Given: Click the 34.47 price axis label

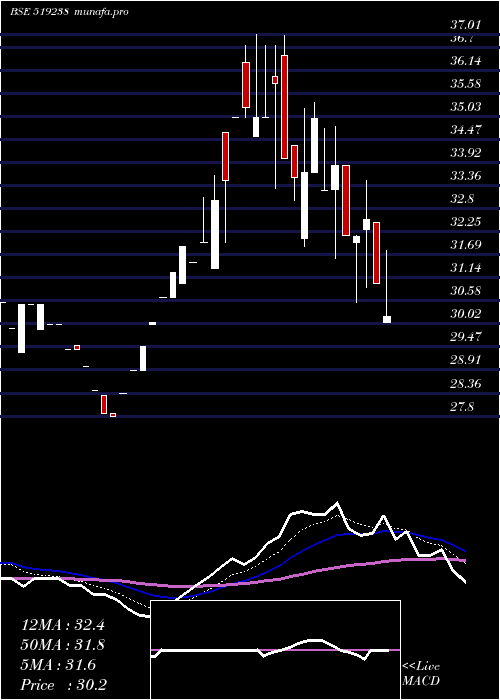Looking at the screenshot, I should [466, 130].
